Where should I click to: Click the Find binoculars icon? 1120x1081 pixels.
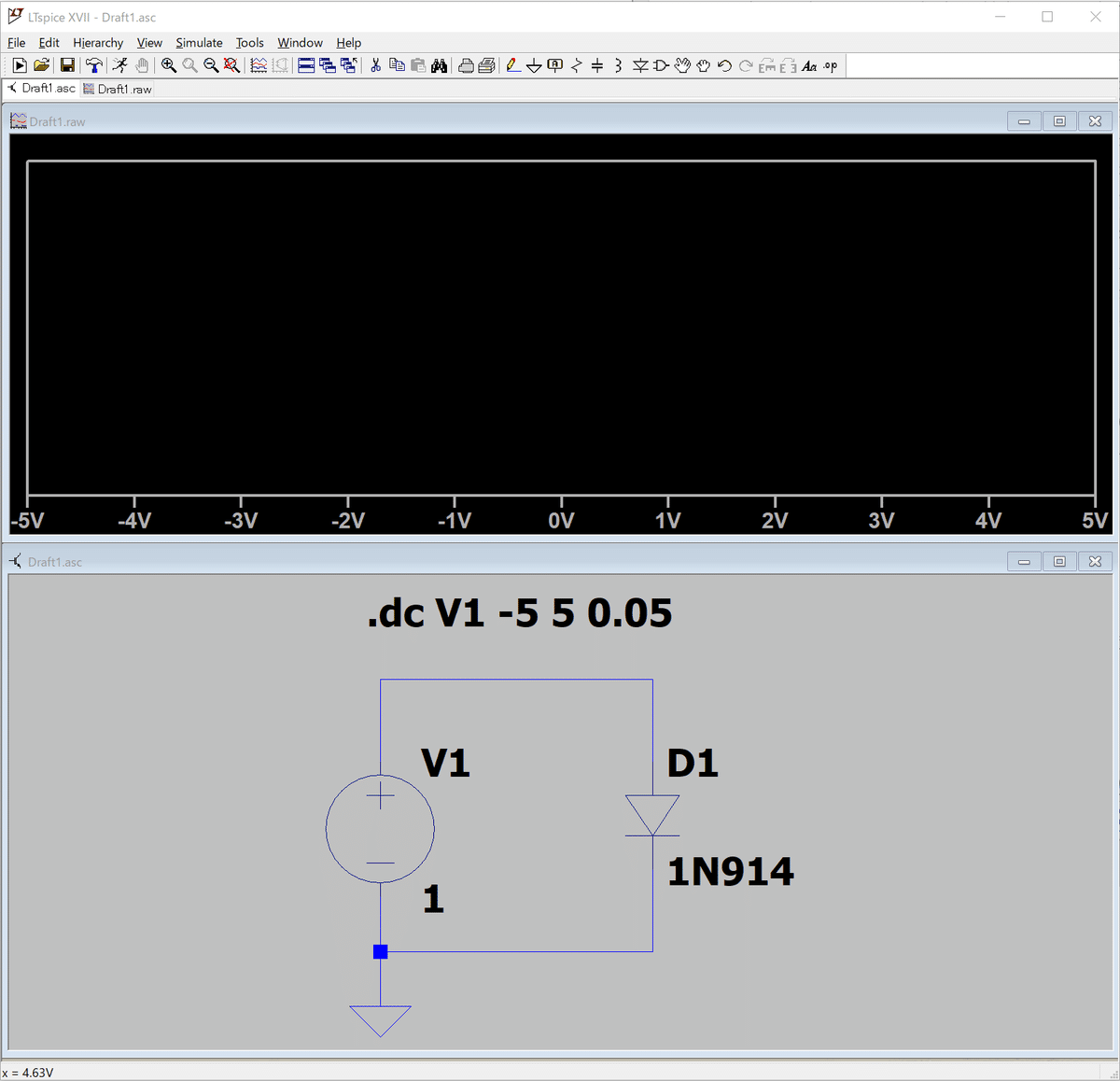(x=439, y=65)
